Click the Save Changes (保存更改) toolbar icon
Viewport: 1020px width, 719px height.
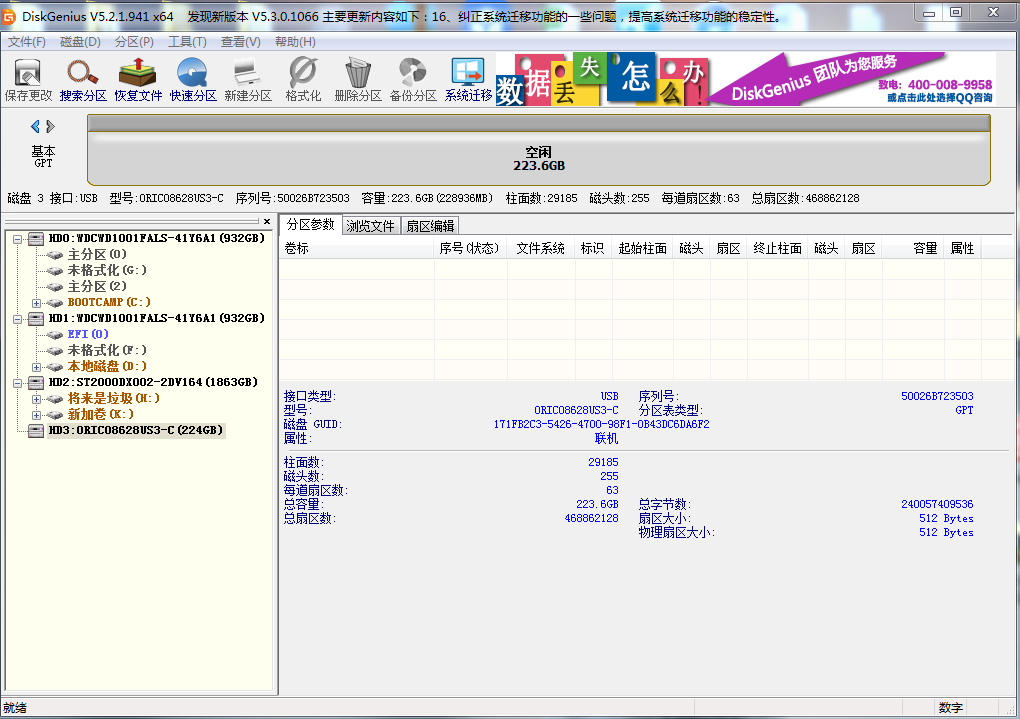[x=28, y=80]
